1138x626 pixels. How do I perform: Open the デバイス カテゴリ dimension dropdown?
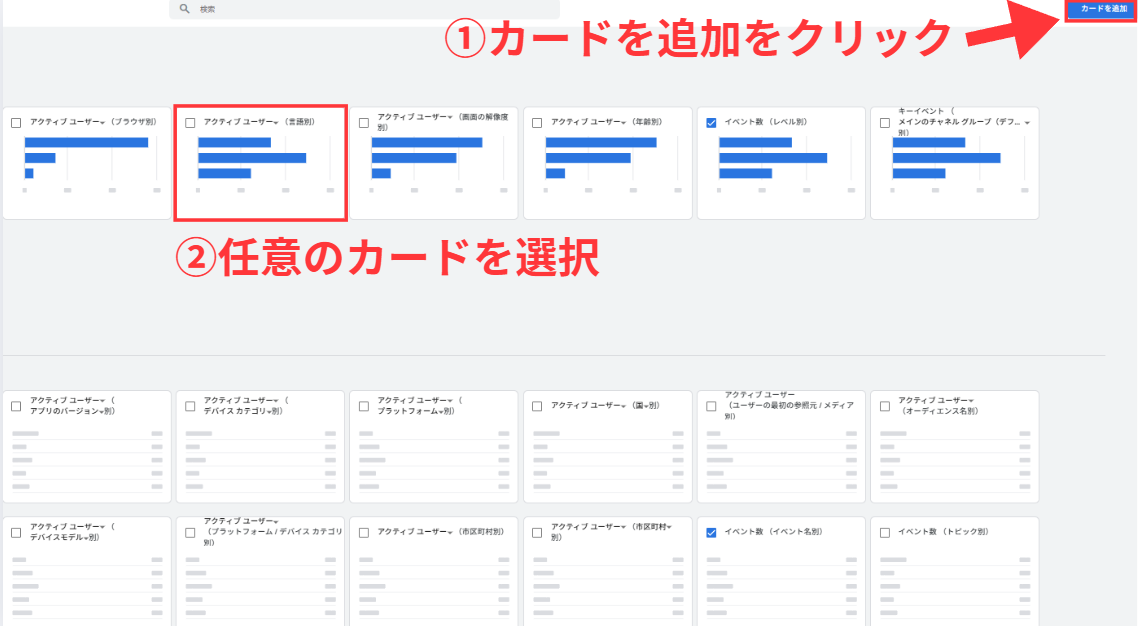(x=271, y=412)
